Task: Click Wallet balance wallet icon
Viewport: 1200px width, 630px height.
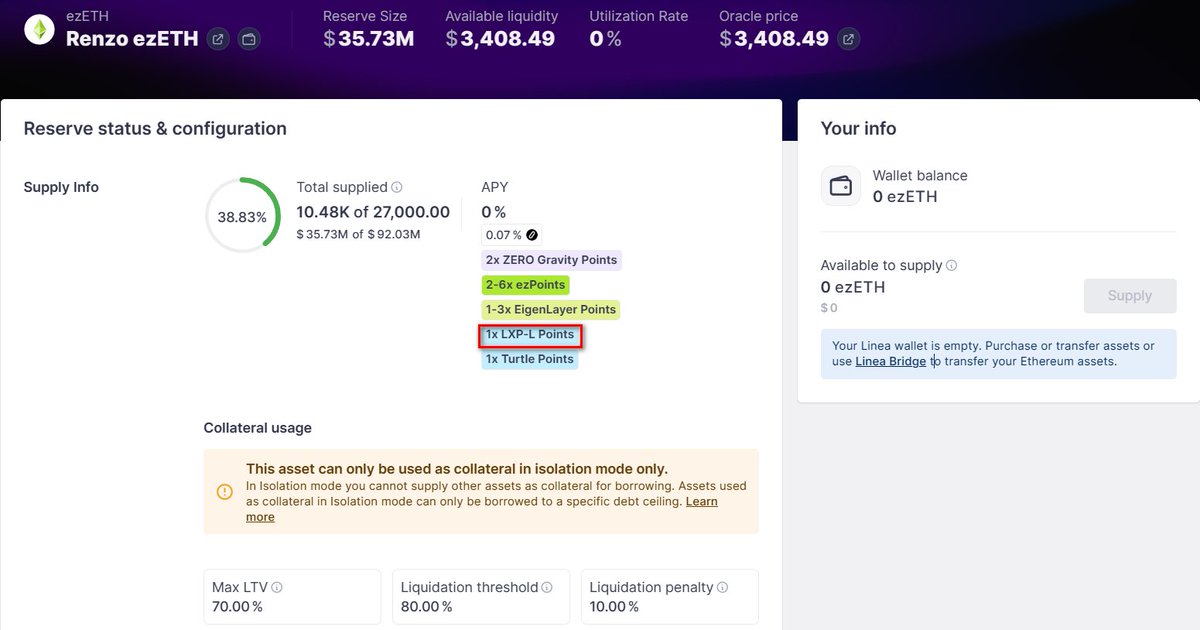Action: (841, 186)
